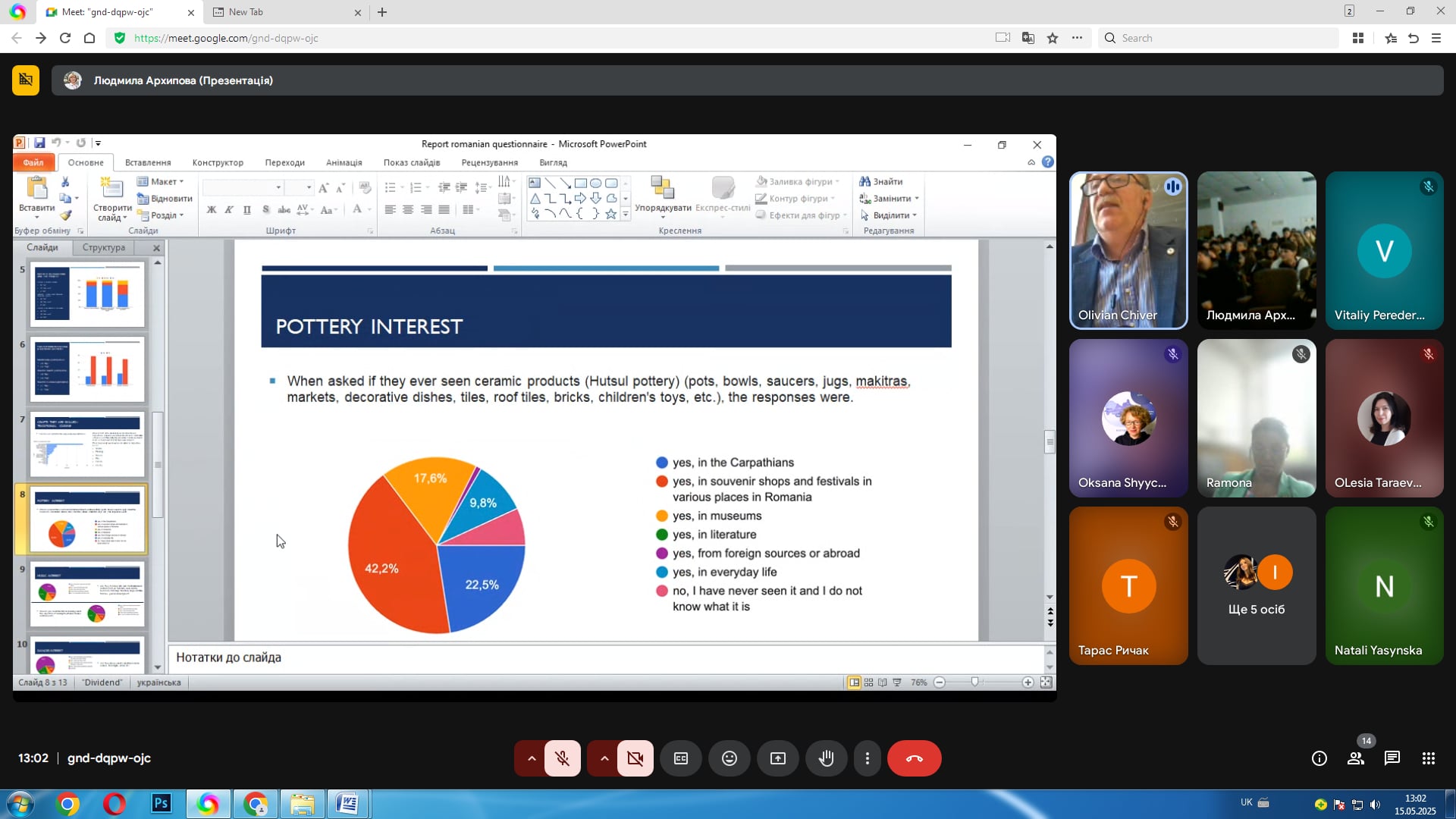1456x819 pixels.
Task: Open the activities grid icon in Meet
Action: pyautogui.click(x=1429, y=758)
